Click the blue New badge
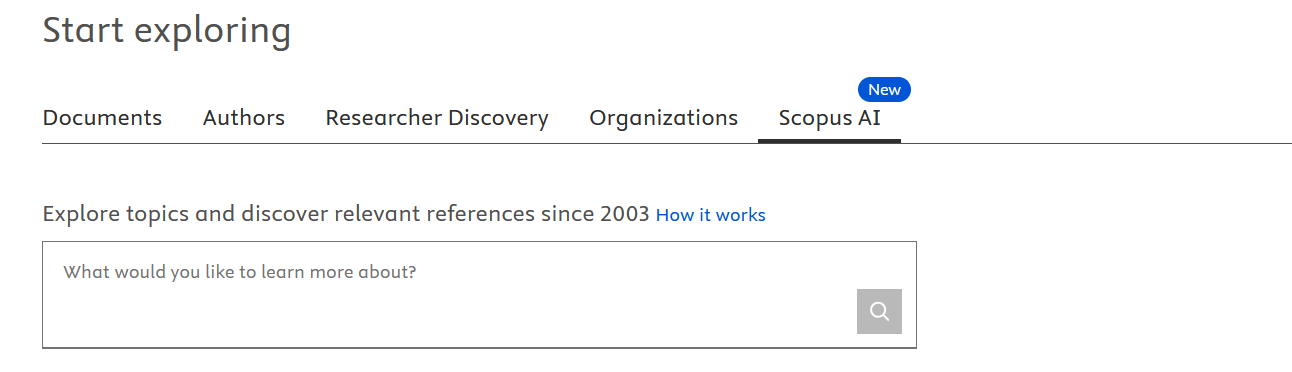 pos(884,90)
